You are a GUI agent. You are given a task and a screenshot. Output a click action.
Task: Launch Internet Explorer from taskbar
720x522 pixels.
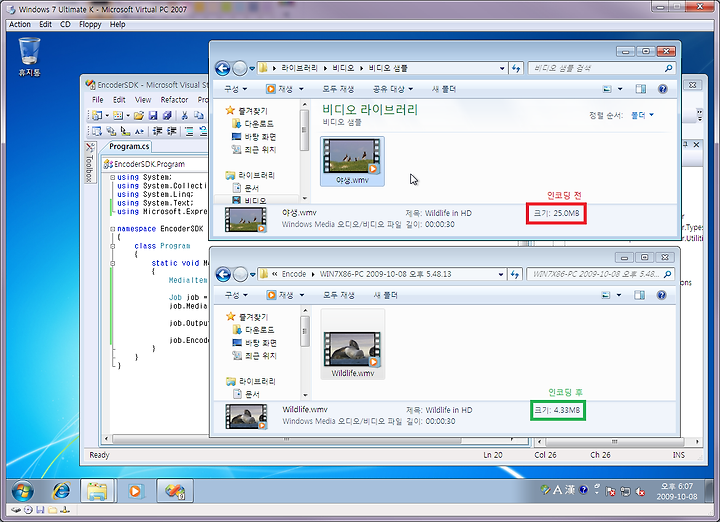(x=61, y=491)
